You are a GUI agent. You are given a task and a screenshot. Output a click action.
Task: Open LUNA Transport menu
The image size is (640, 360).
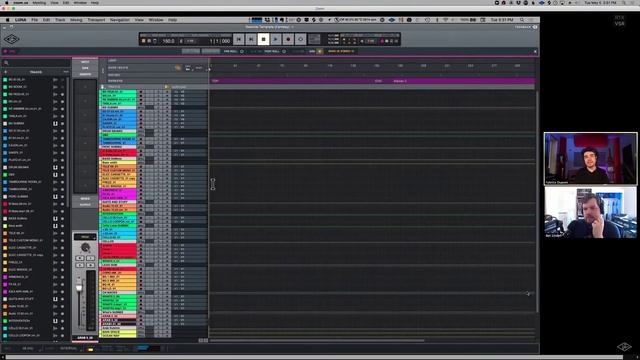96,20
